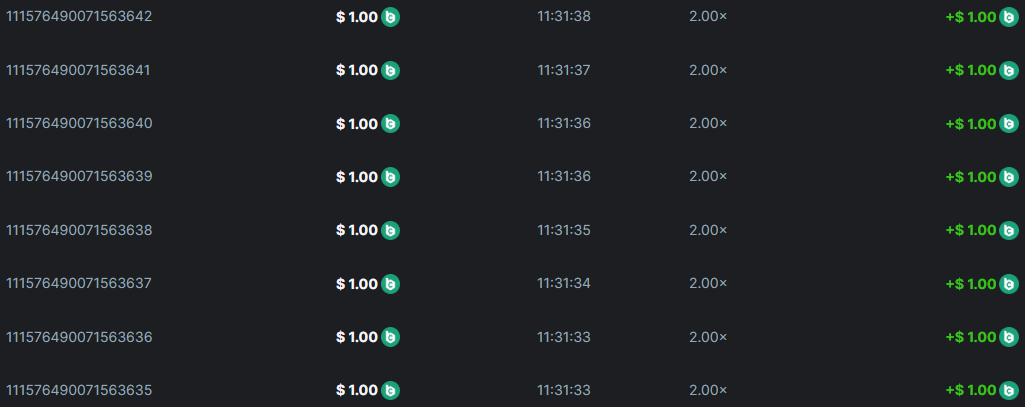The height and width of the screenshot is (407, 1025).
Task: Click the 11:31:34 timestamp
Action: point(564,283)
